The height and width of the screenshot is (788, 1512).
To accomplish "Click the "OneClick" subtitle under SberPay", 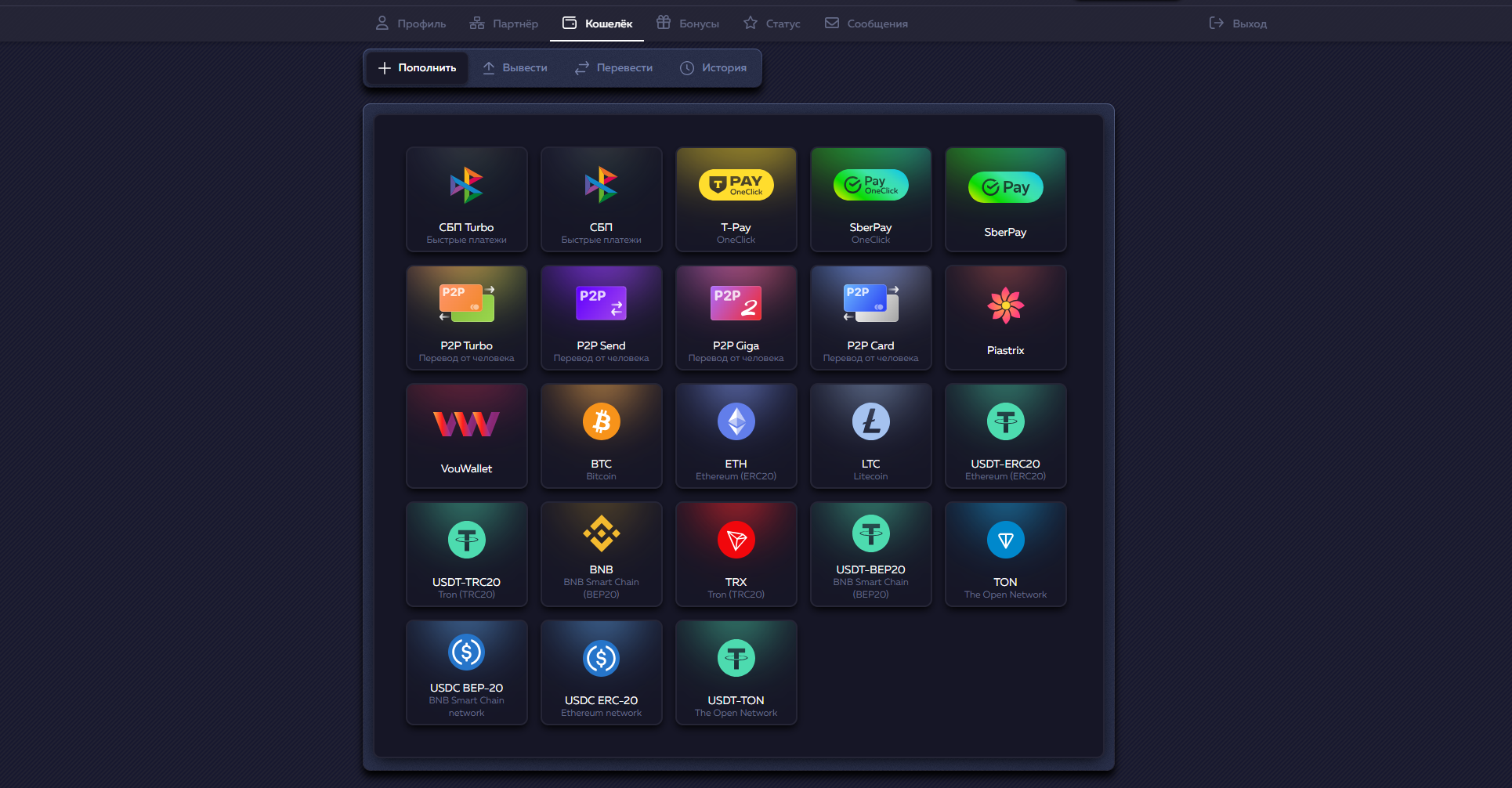I will coord(871,240).
